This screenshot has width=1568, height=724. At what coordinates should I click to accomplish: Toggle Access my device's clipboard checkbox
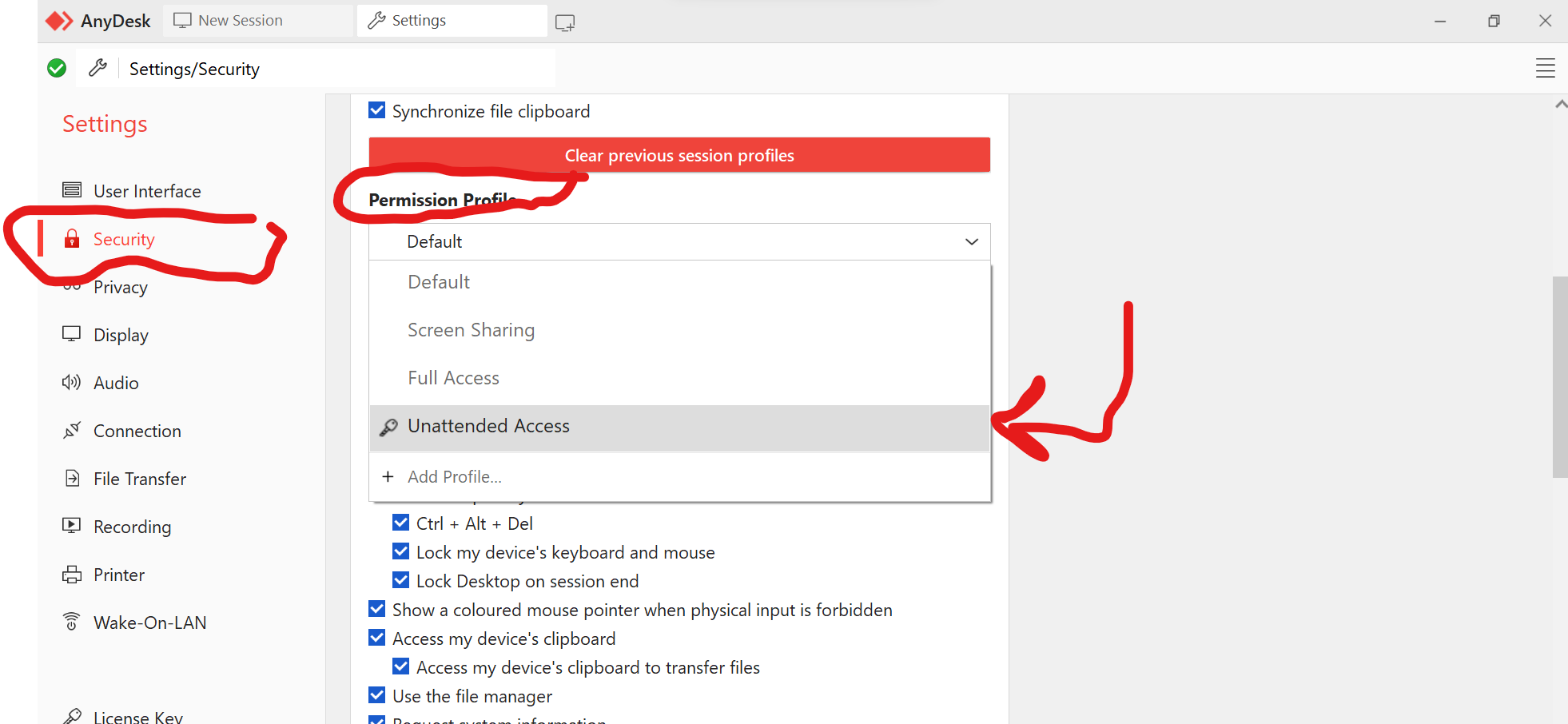coord(376,638)
